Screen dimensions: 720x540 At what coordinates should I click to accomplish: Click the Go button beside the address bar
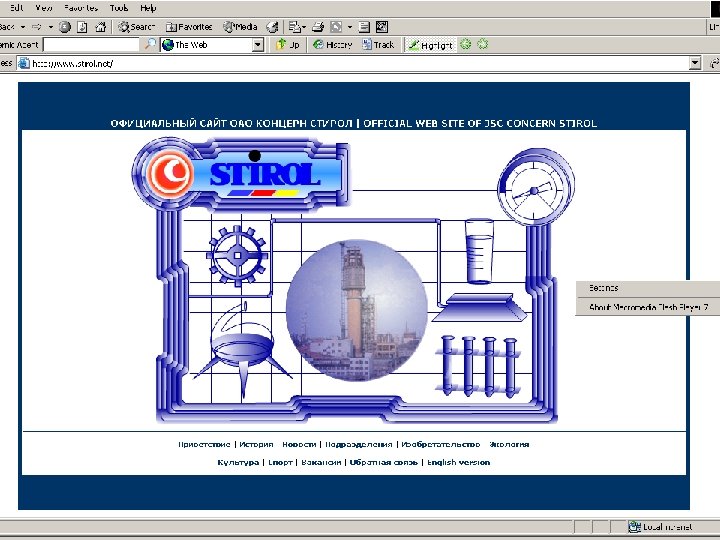[x=714, y=63]
